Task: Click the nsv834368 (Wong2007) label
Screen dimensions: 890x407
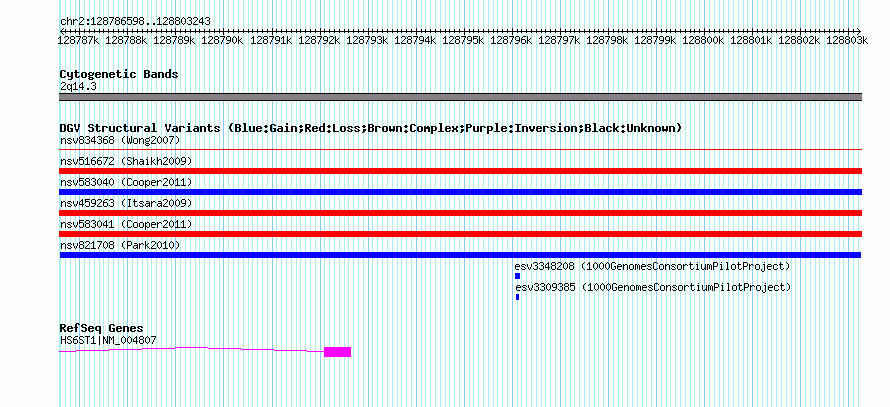Action: click(120, 140)
